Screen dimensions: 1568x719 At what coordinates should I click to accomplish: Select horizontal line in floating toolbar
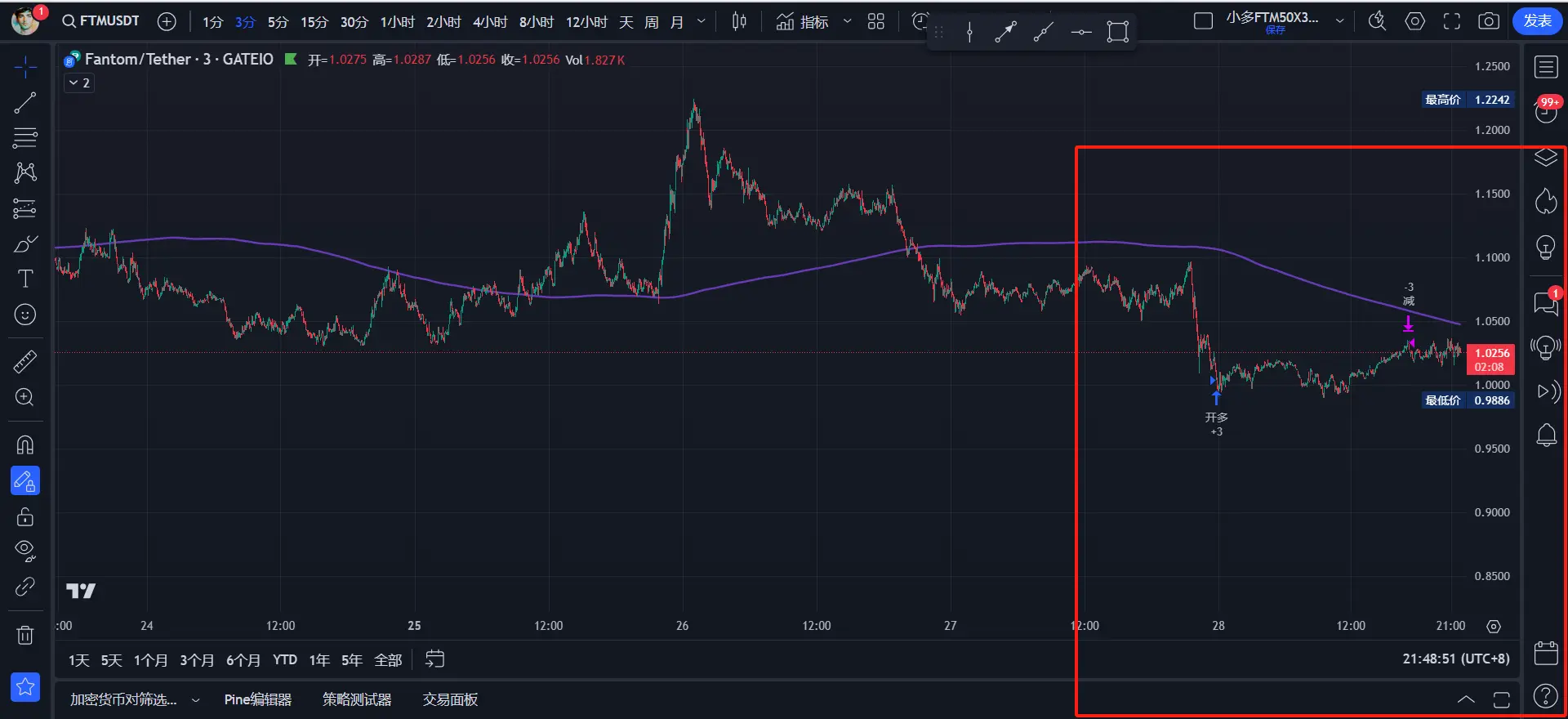[x=1081, y=33]
